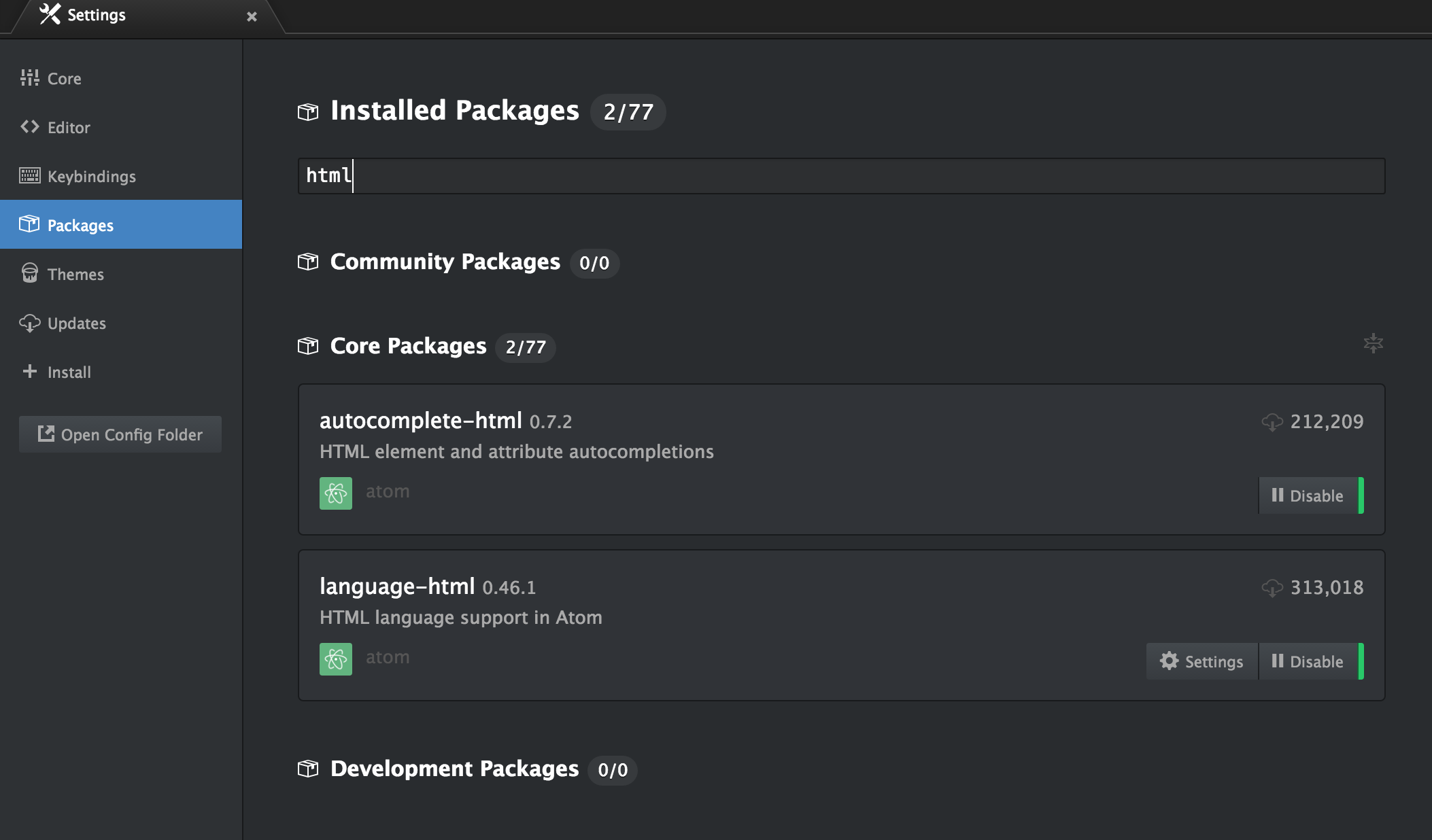This screenshot has height=840, width=1432.
Task: Select the Packages sidebar item
Action: pyautogui.click(x=121, y=224)
